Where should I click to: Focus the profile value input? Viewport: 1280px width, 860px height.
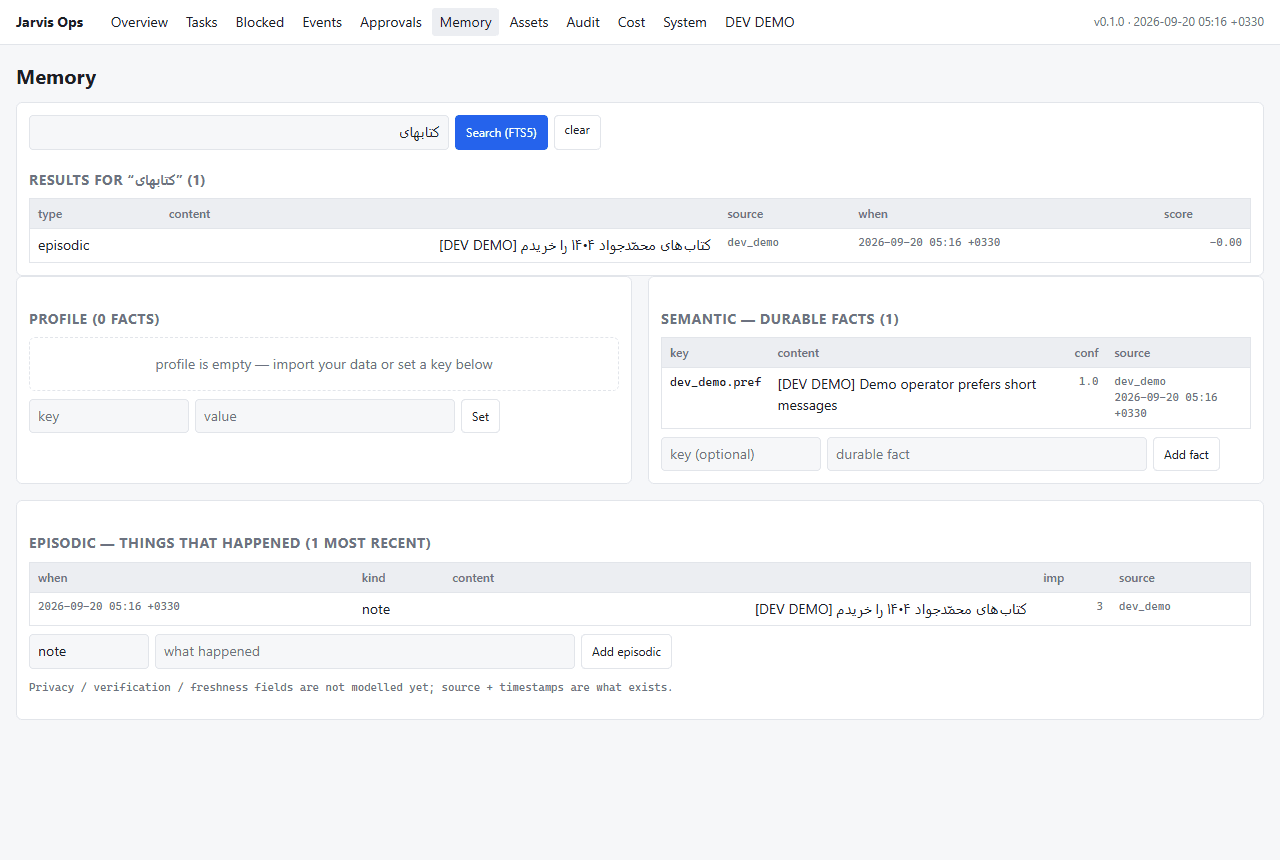tap(325, 416)
